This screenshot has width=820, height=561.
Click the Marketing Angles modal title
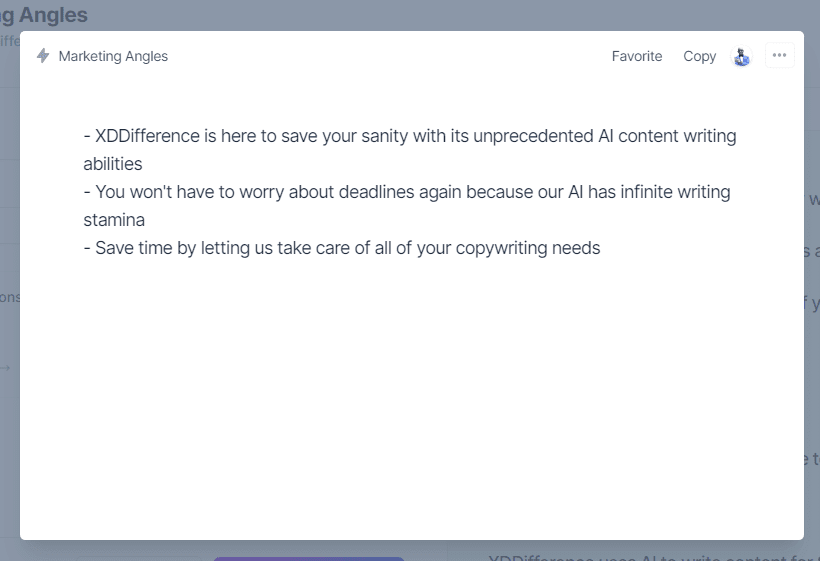tap(113, 56)
